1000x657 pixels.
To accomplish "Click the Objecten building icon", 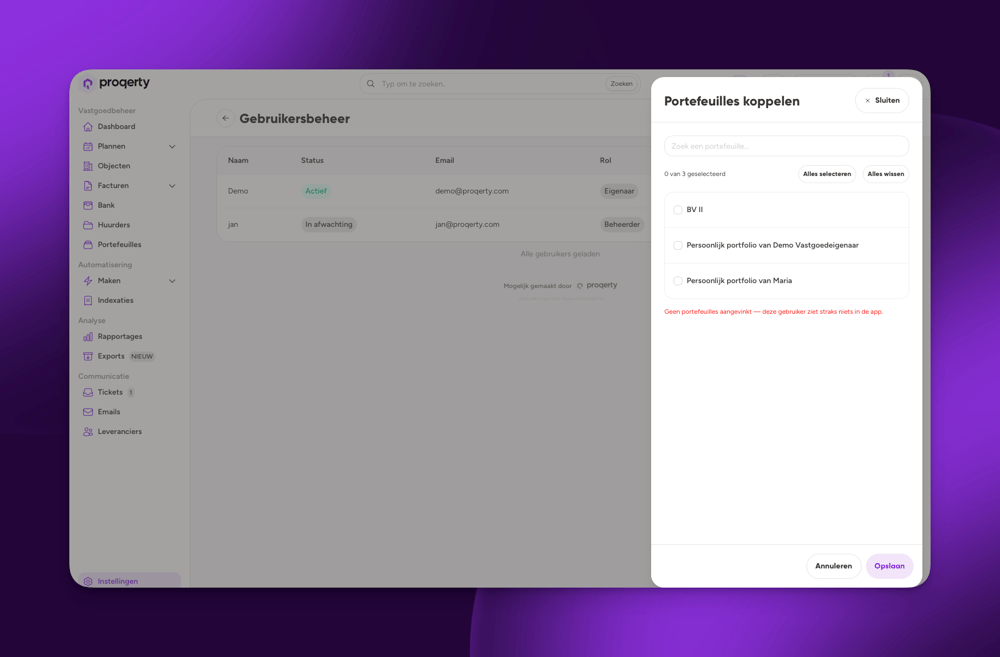I will [88, 166].
